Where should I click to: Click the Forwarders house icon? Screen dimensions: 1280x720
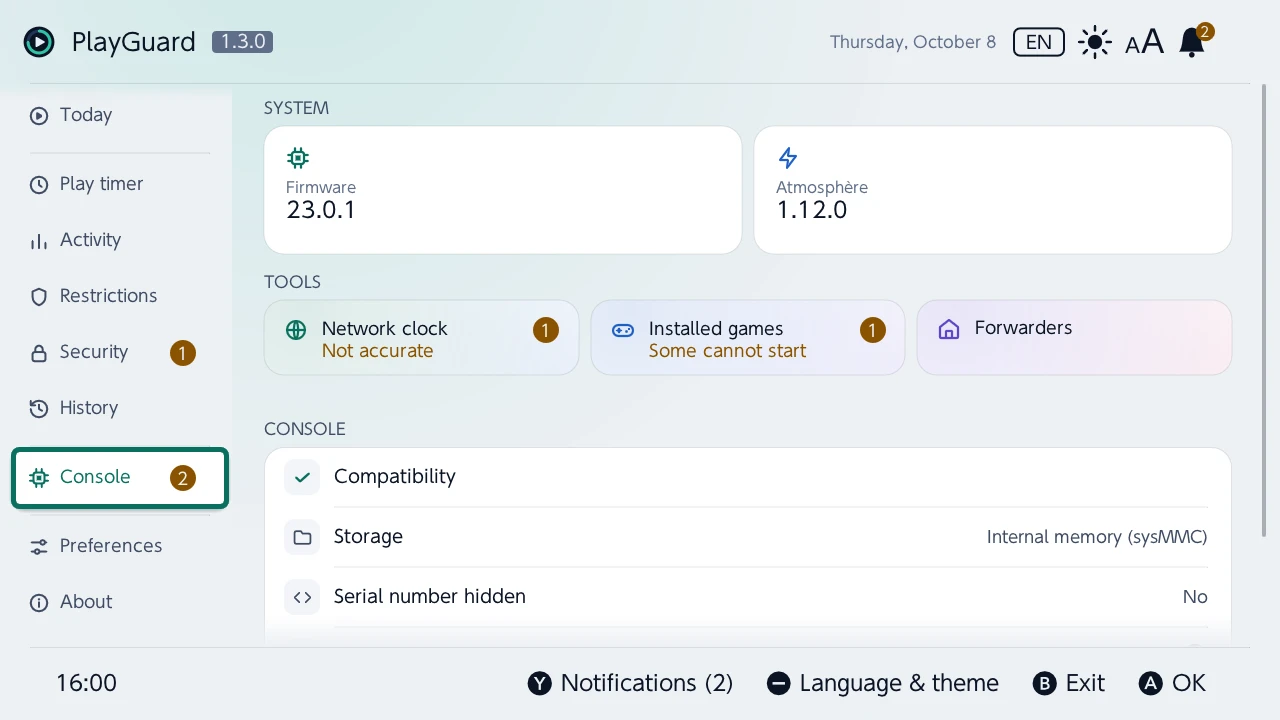(x=949, y=330)
